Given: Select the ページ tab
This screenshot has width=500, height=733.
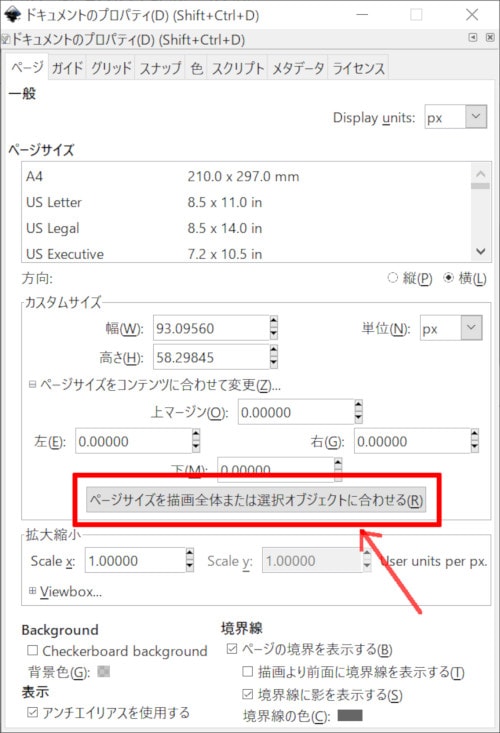Looking at the screenshot, I should [x=28, y=67].
